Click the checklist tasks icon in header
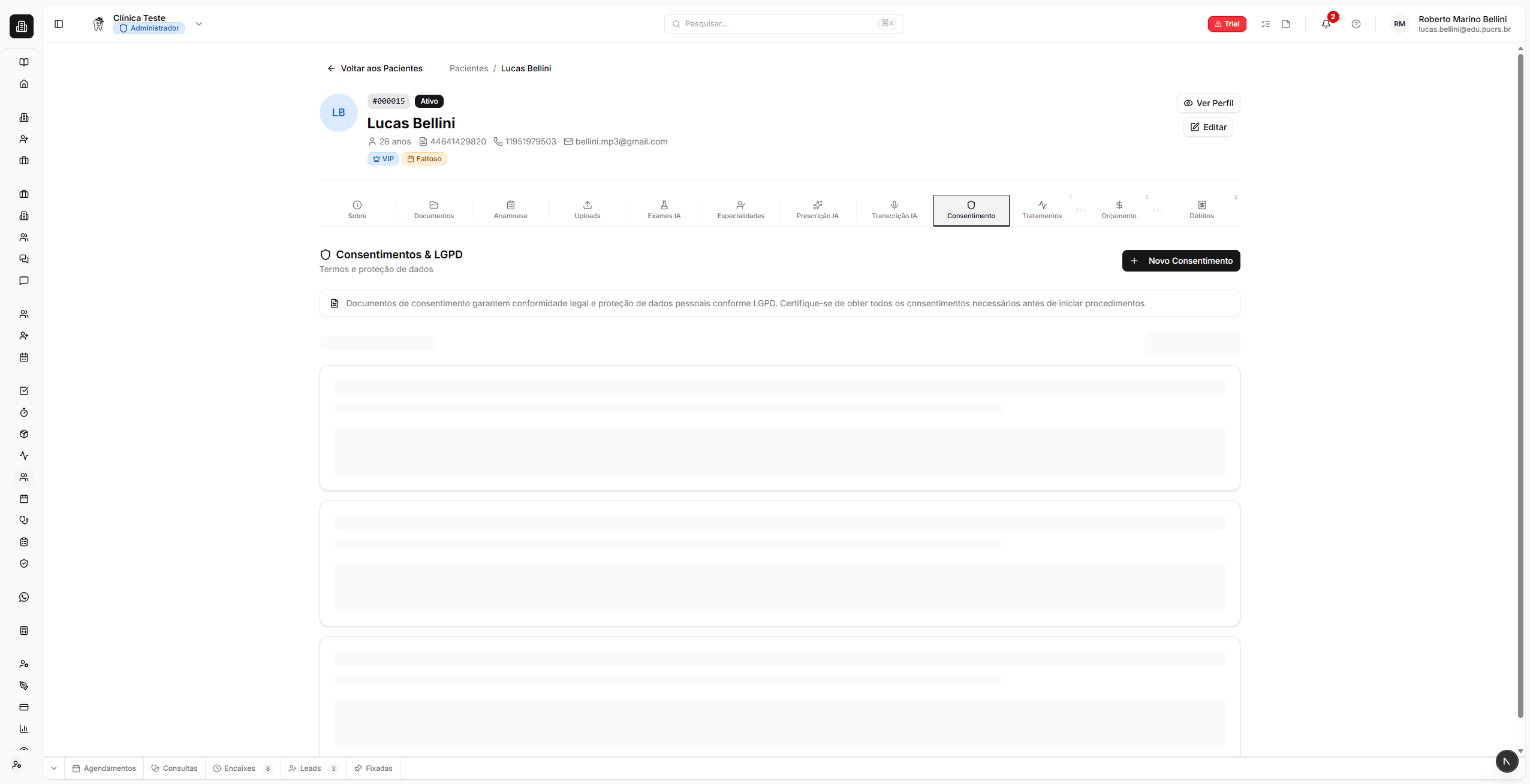1530x784 pixels. pyautogui.click(x=1265, y=24)
